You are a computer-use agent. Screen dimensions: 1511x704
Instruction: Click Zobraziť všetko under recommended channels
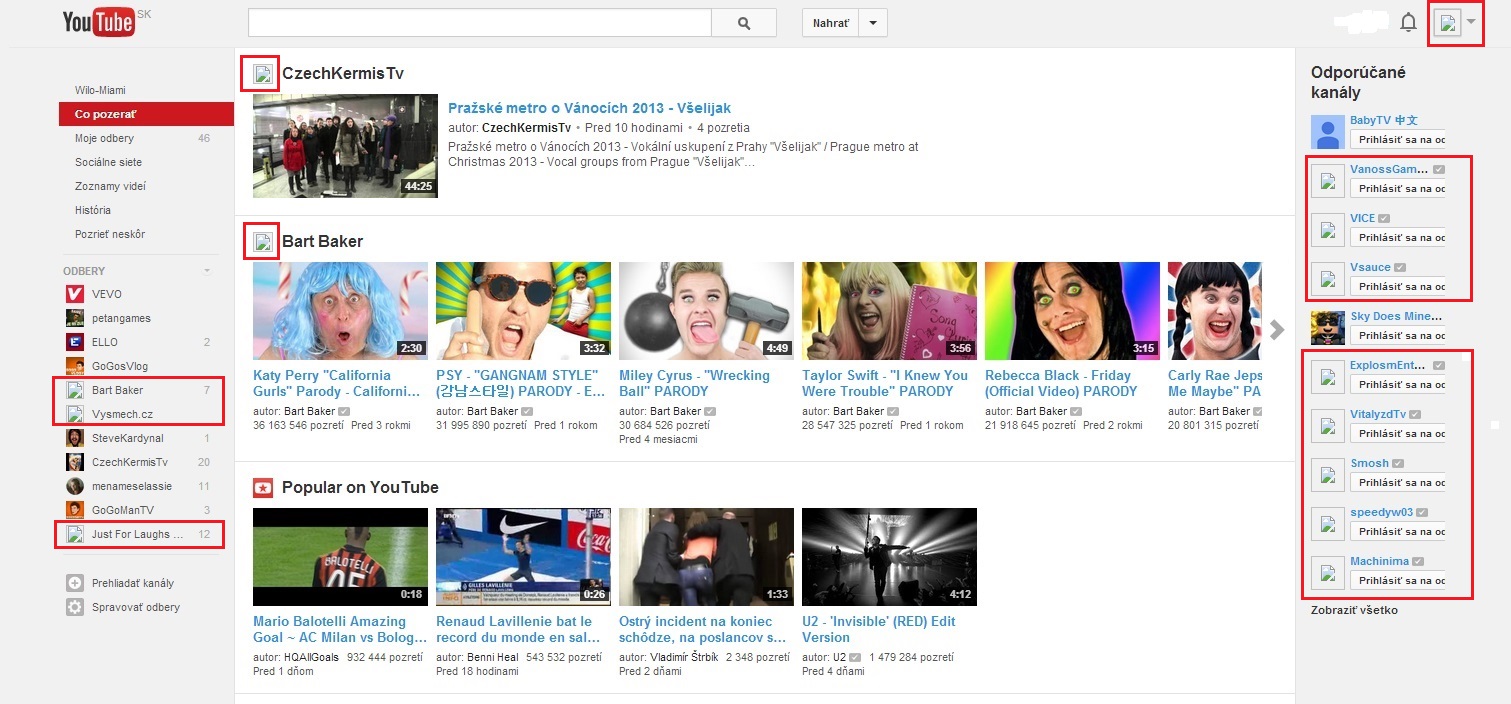[x=1354, y=610]
